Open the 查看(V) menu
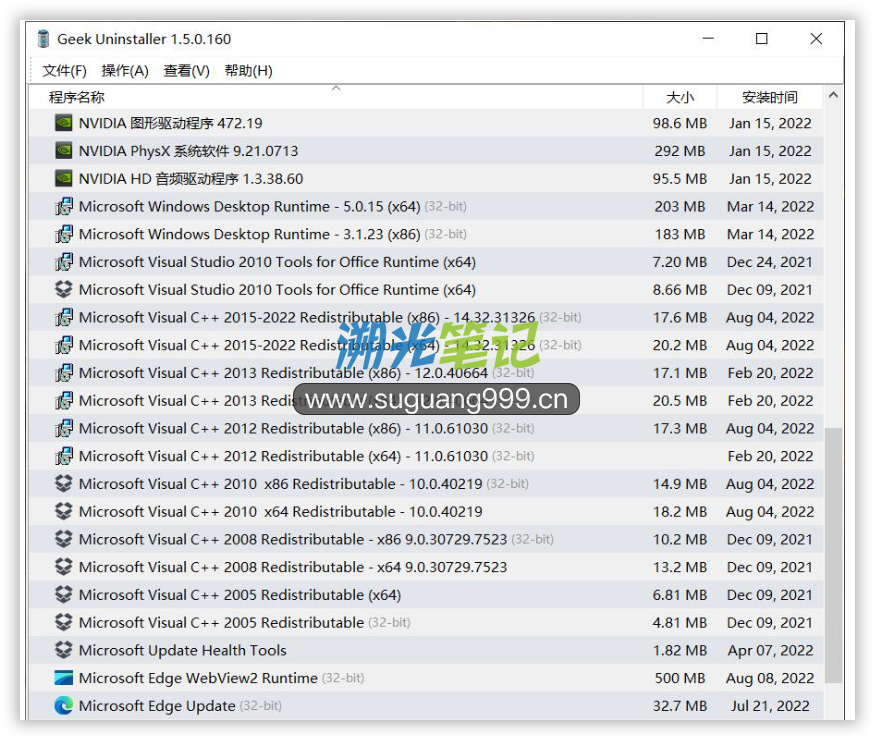The image size is (875, 740). [x=186, y=71]
